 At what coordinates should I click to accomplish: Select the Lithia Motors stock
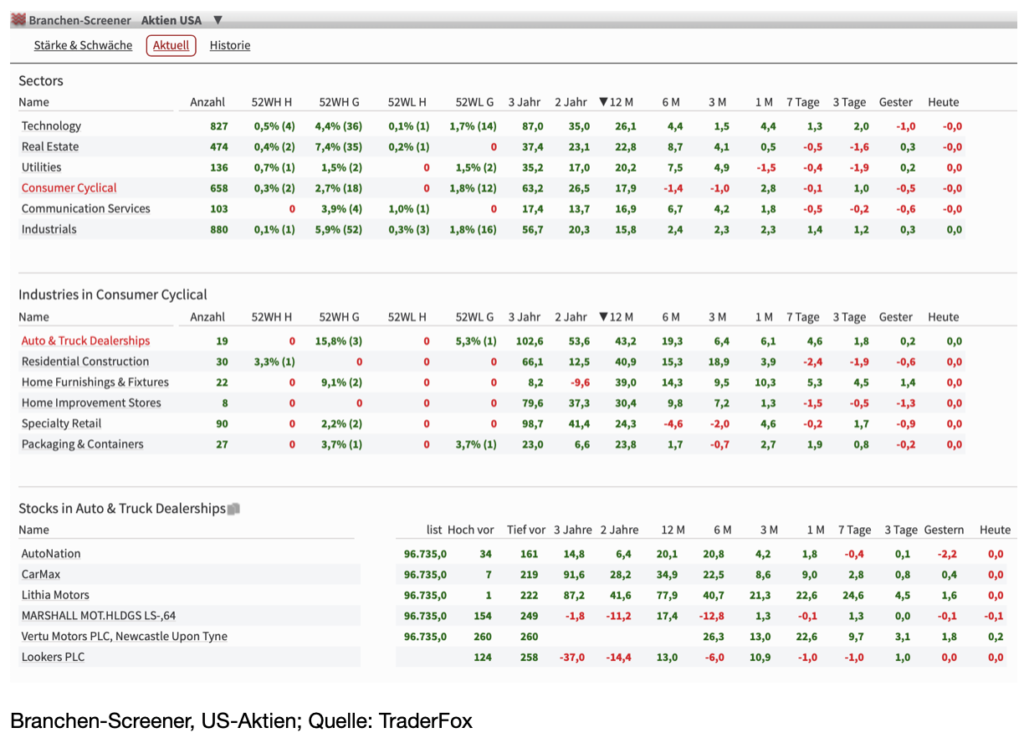pos(55,595)
